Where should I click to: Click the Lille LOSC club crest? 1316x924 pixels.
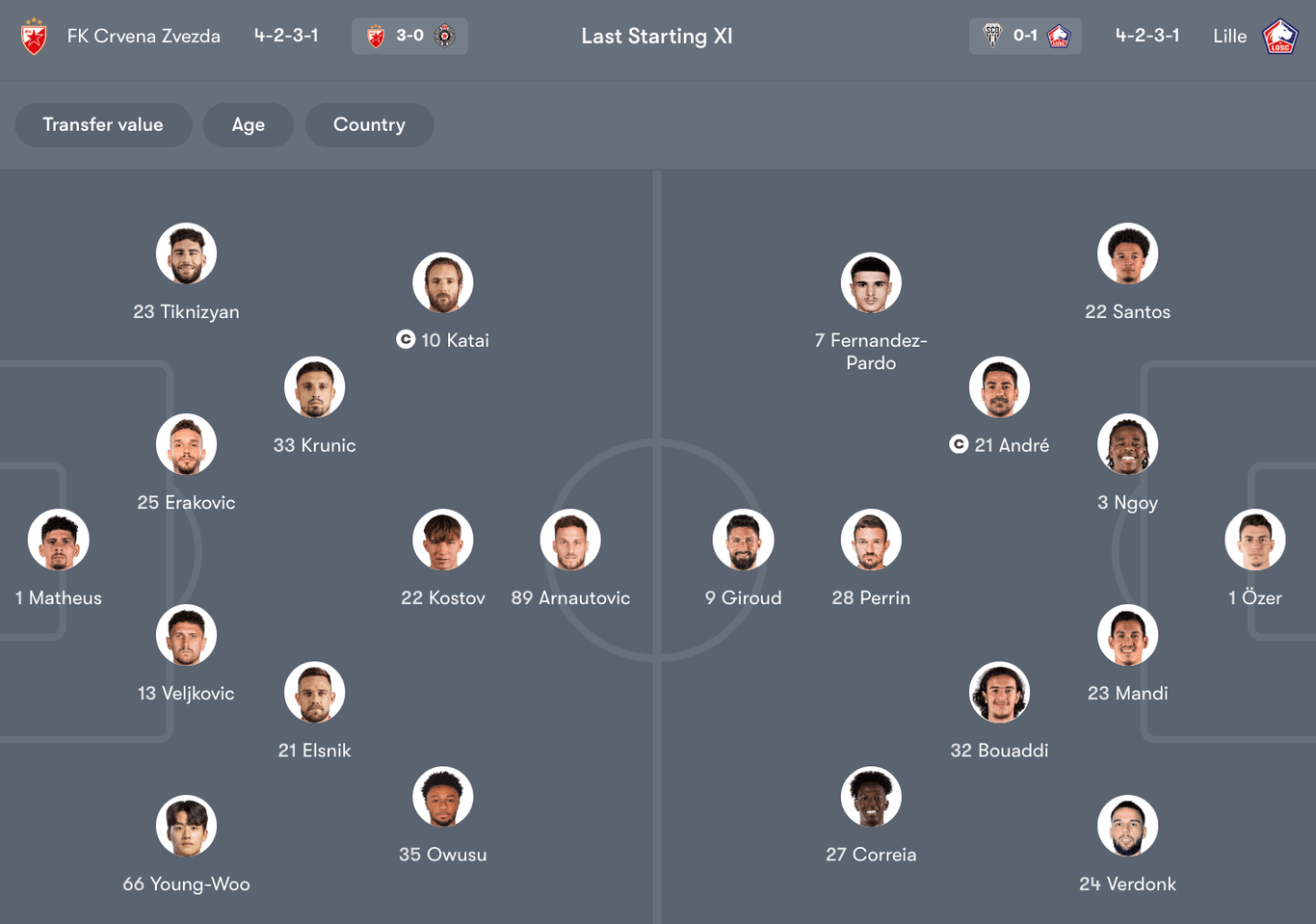1280,37
